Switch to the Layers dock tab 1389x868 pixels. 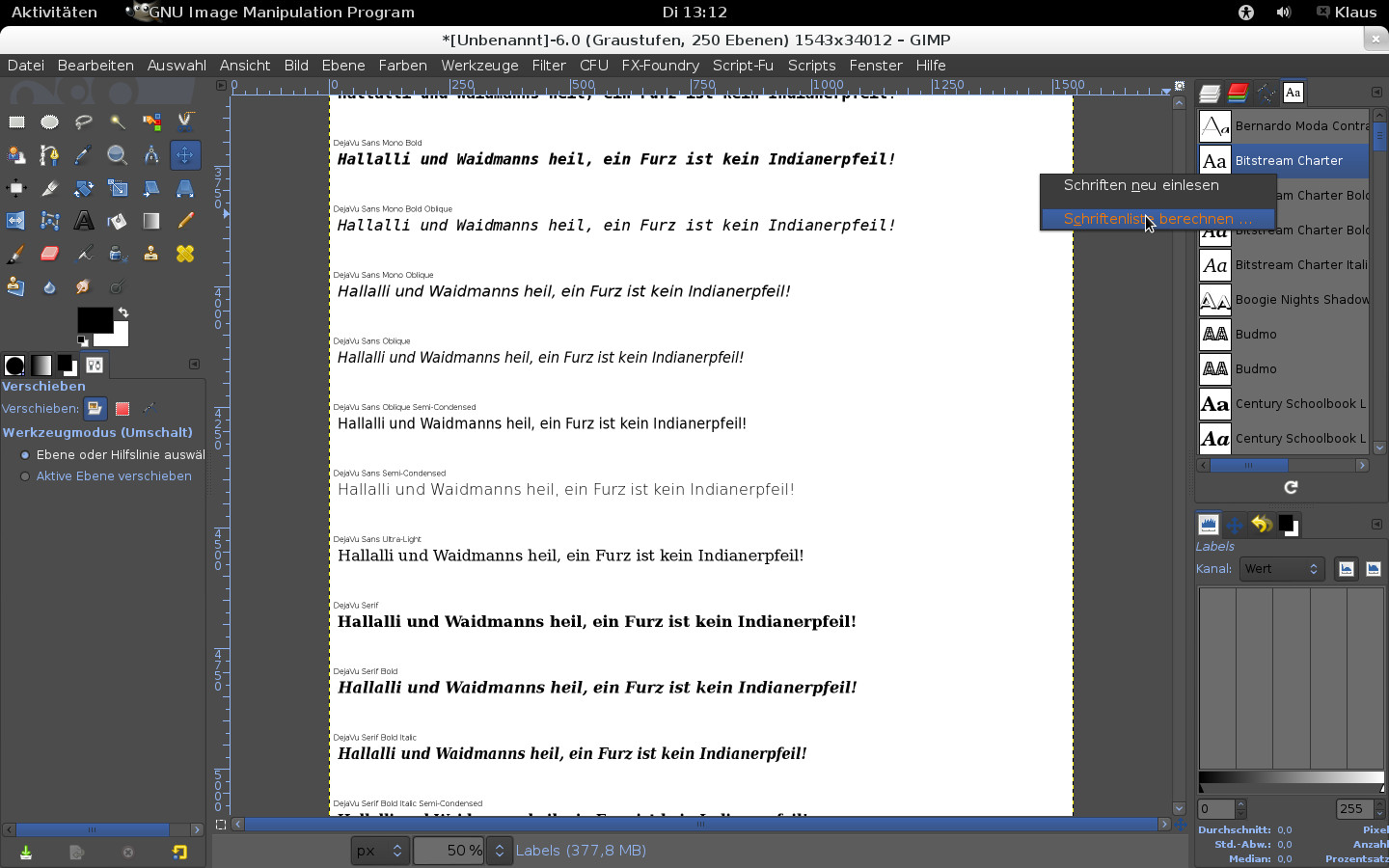point(1210,93)
